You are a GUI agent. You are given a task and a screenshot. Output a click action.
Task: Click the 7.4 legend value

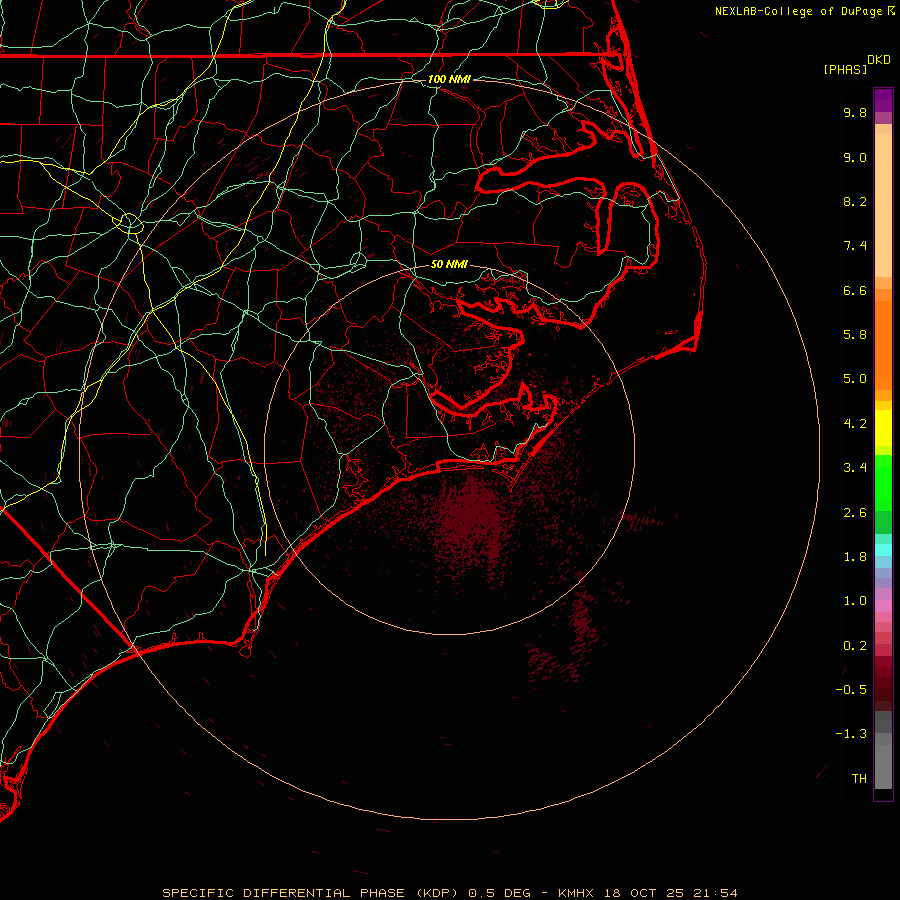855,246
